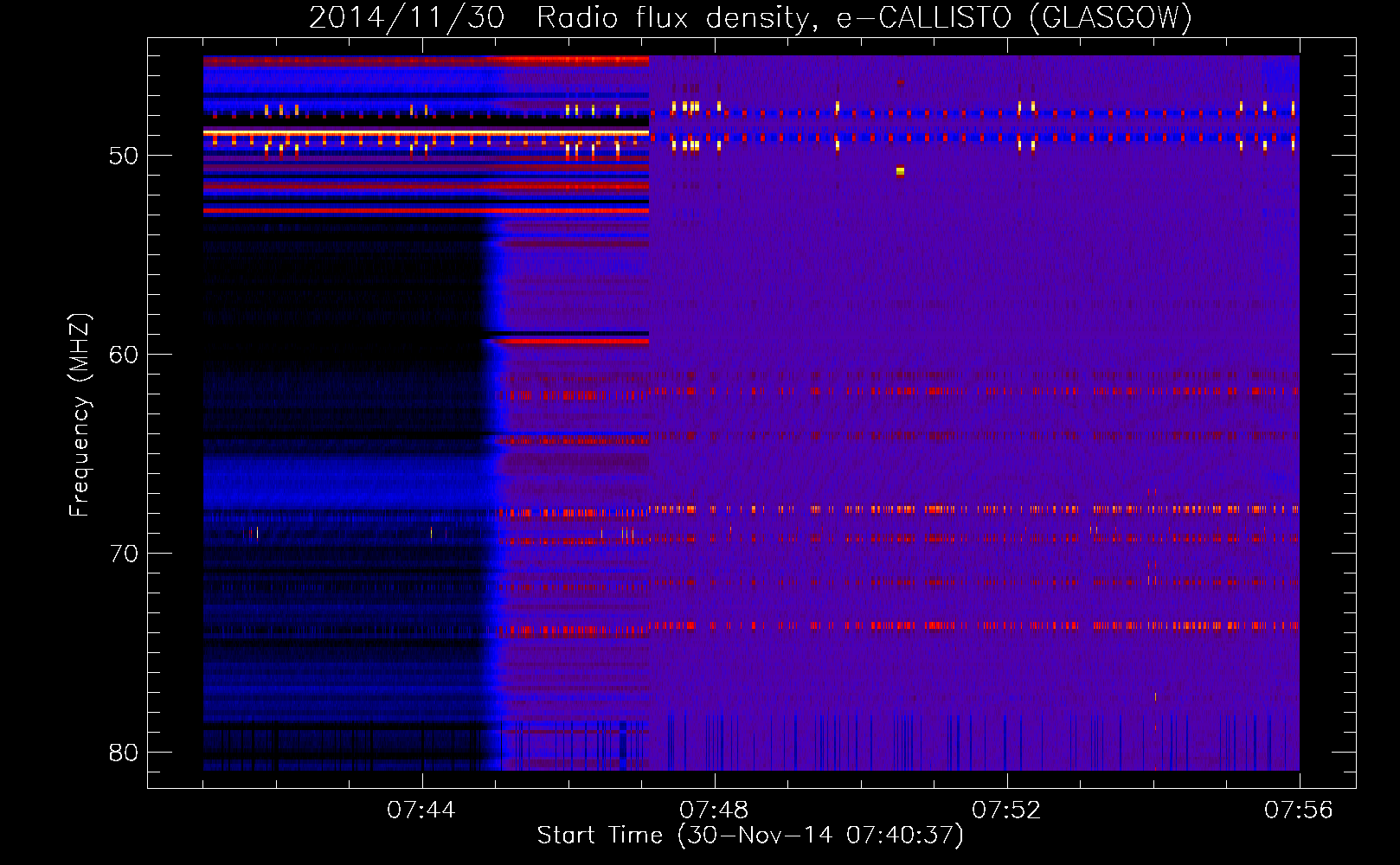Image resolution: width=1400 pixels, height=865 pixels.
Task: Click the '70' frequency tick label
Action: coord(124,554)
